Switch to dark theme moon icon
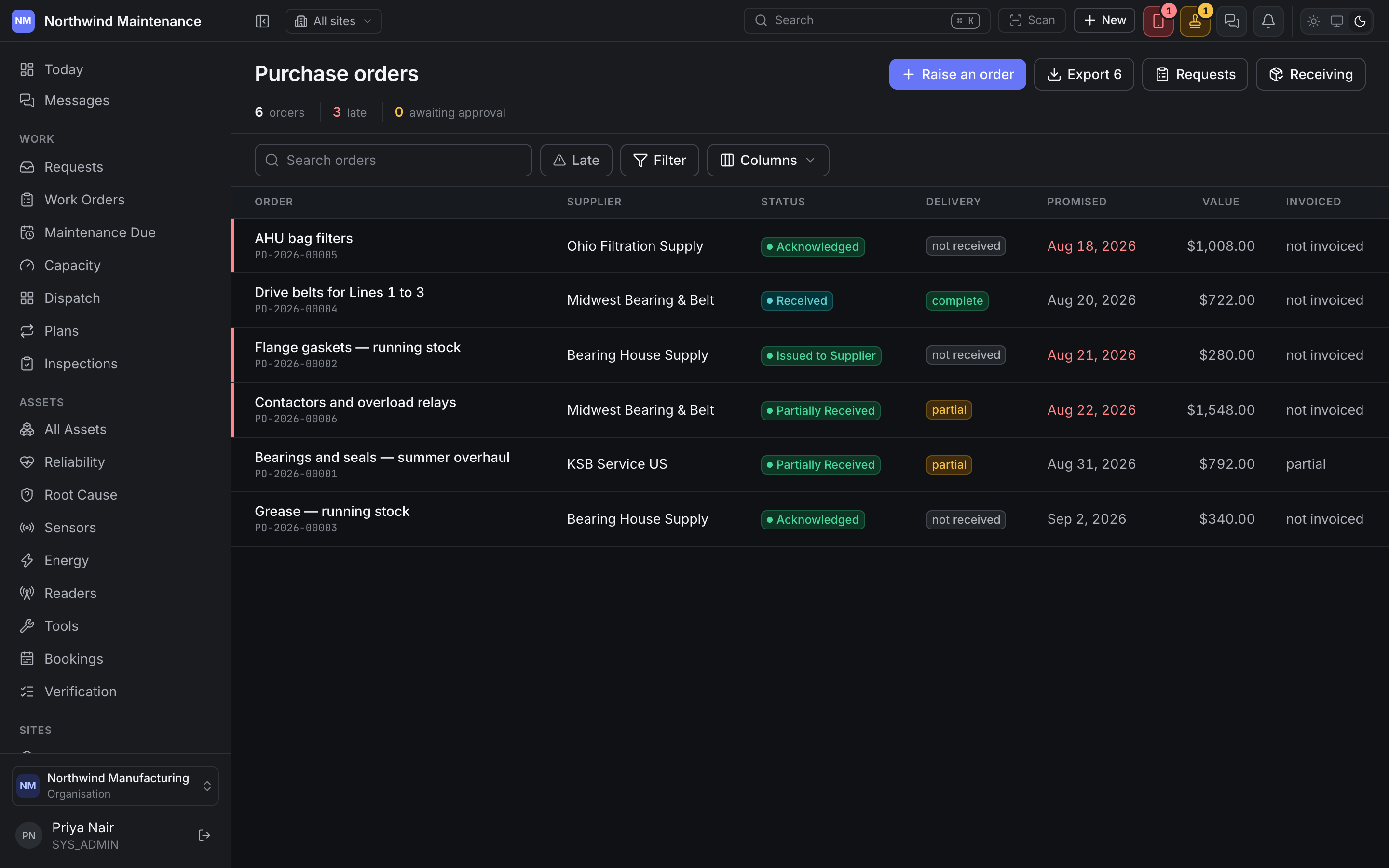The height and width of the screenshot is (868, 1389). 1360,21
